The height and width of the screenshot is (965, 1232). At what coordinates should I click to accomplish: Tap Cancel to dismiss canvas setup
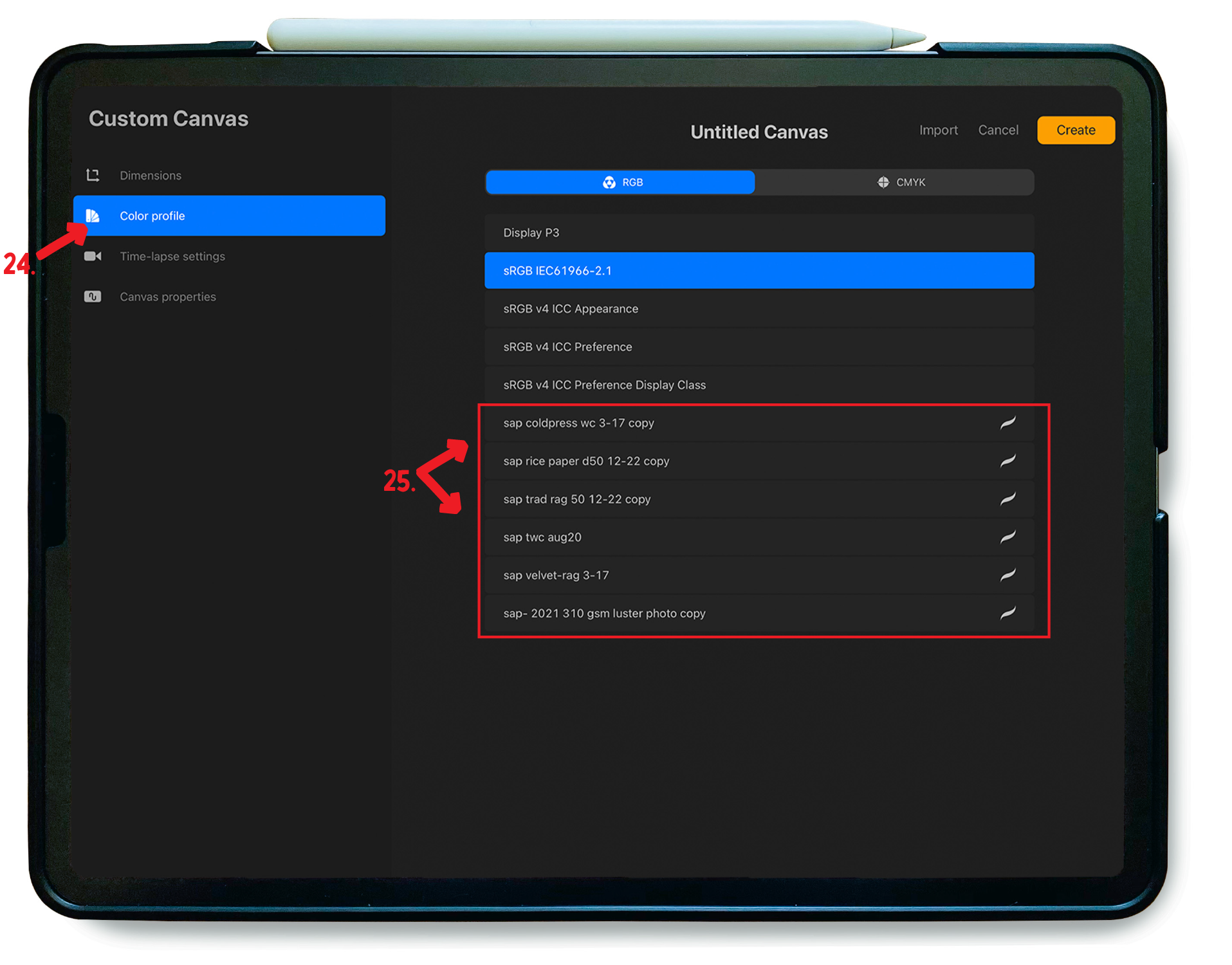click(x=998, y=130)
